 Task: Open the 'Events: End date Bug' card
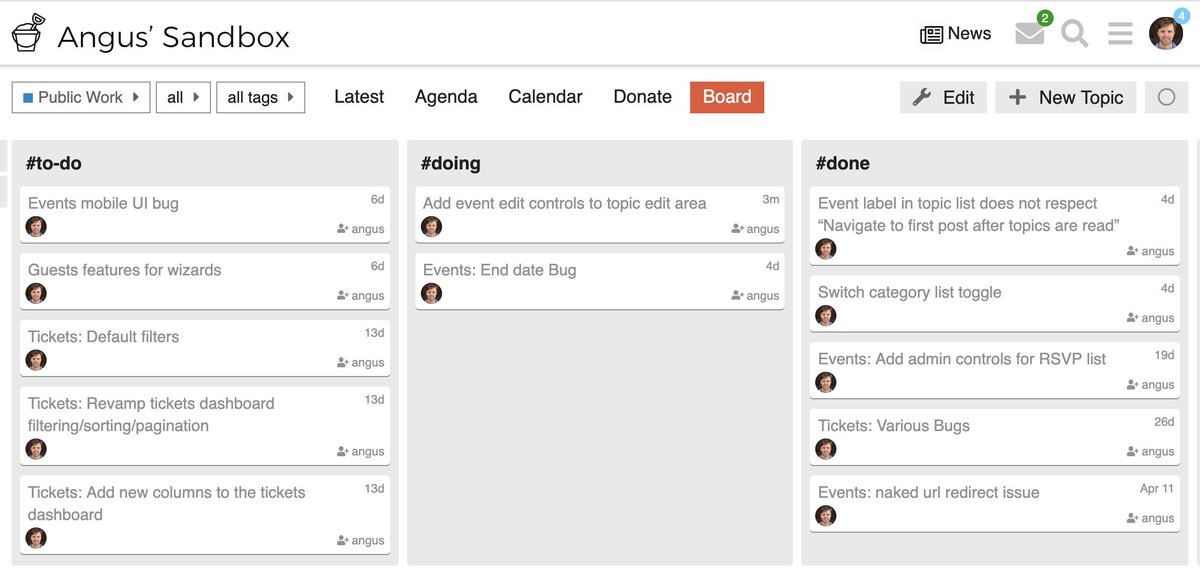[x=500, y=270]
